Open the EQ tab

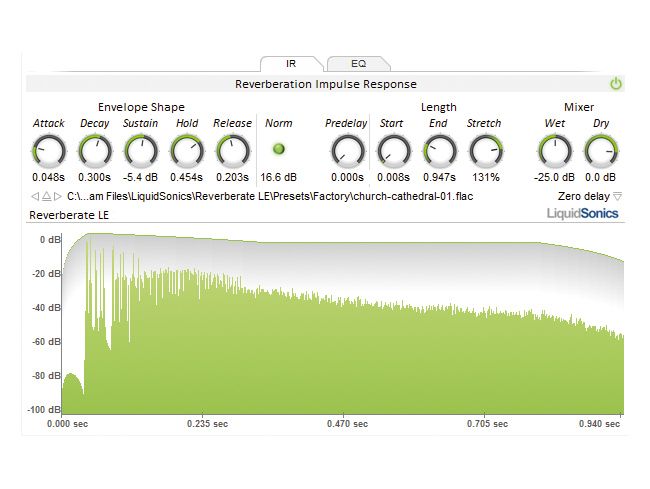point(359,64)
